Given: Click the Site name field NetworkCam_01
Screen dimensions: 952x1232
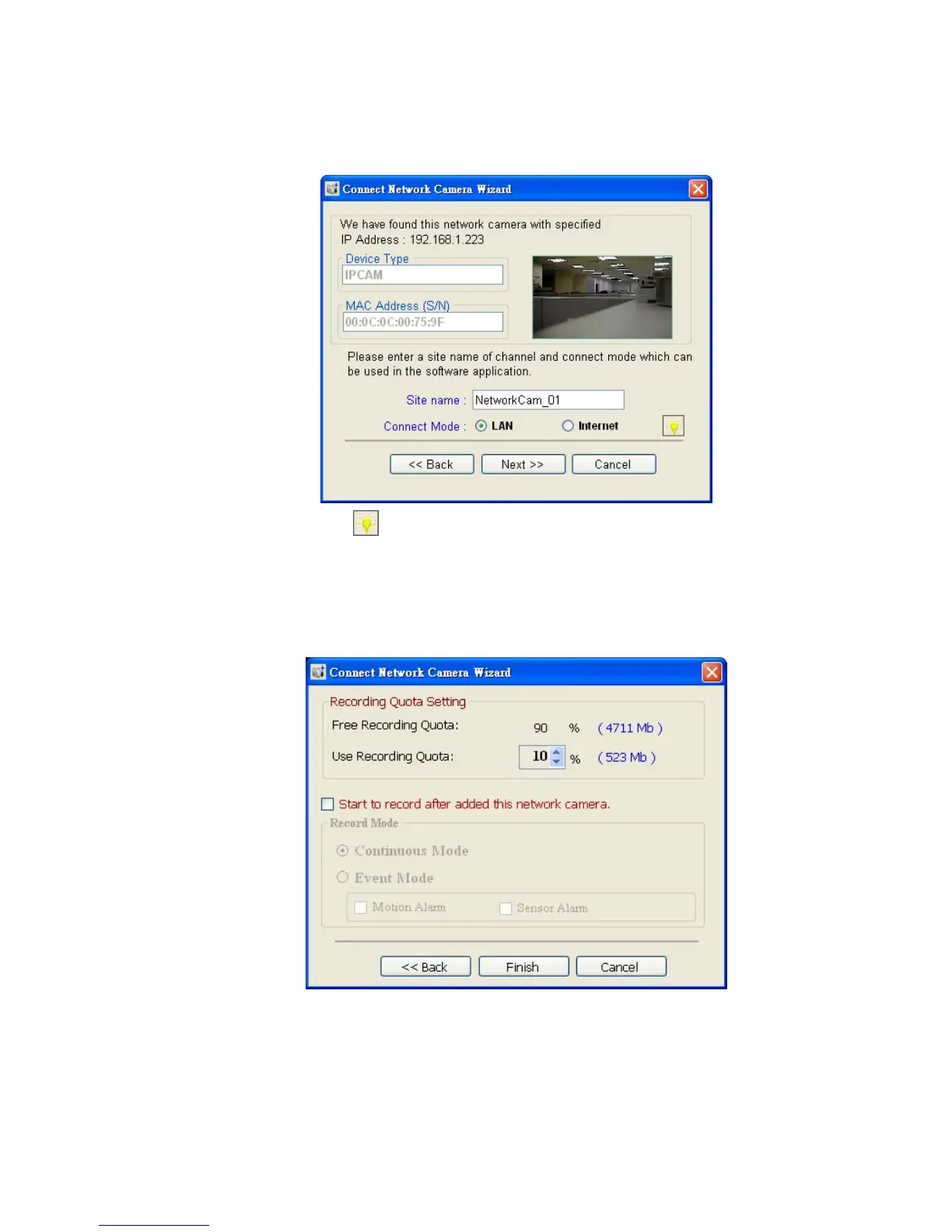Looking at the screenshot, I should point(548,400).
